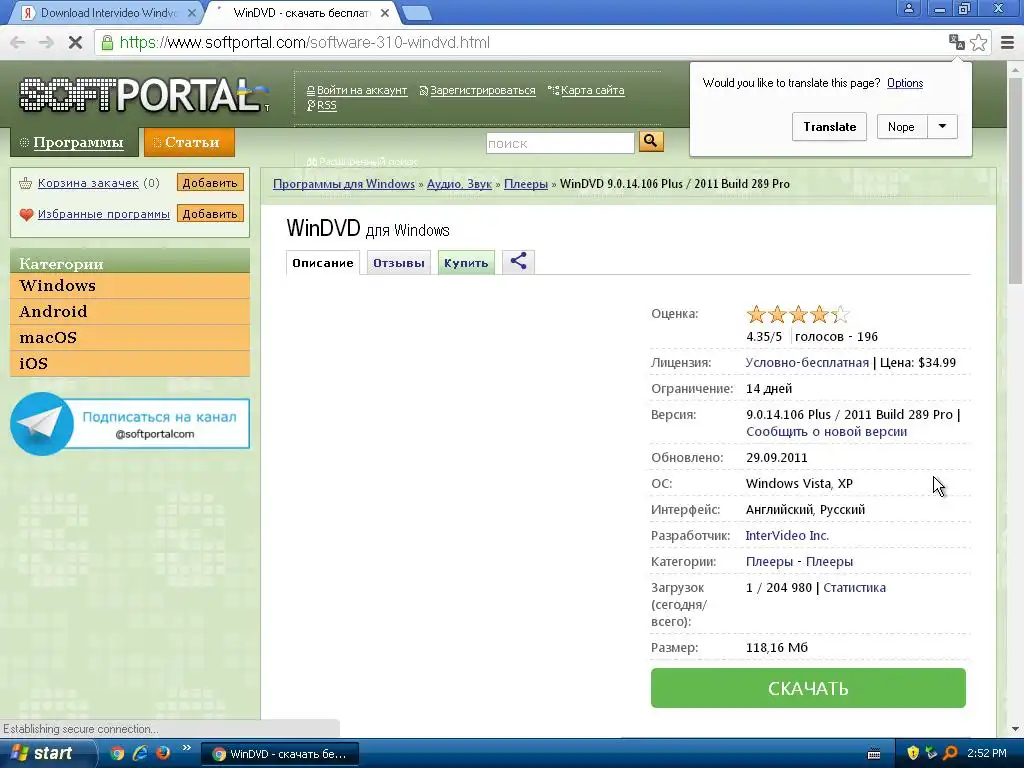Click the Translate button
This screenshot has width=1024, height=768.
pos(829,127)
